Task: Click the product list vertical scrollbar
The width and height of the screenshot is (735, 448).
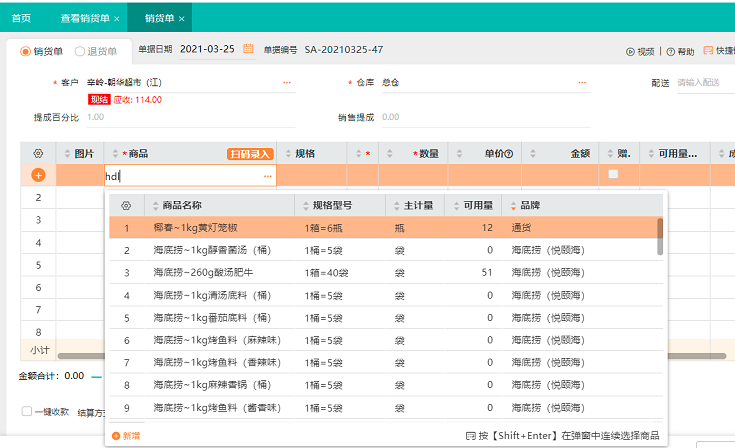Action: coord(659,236)
